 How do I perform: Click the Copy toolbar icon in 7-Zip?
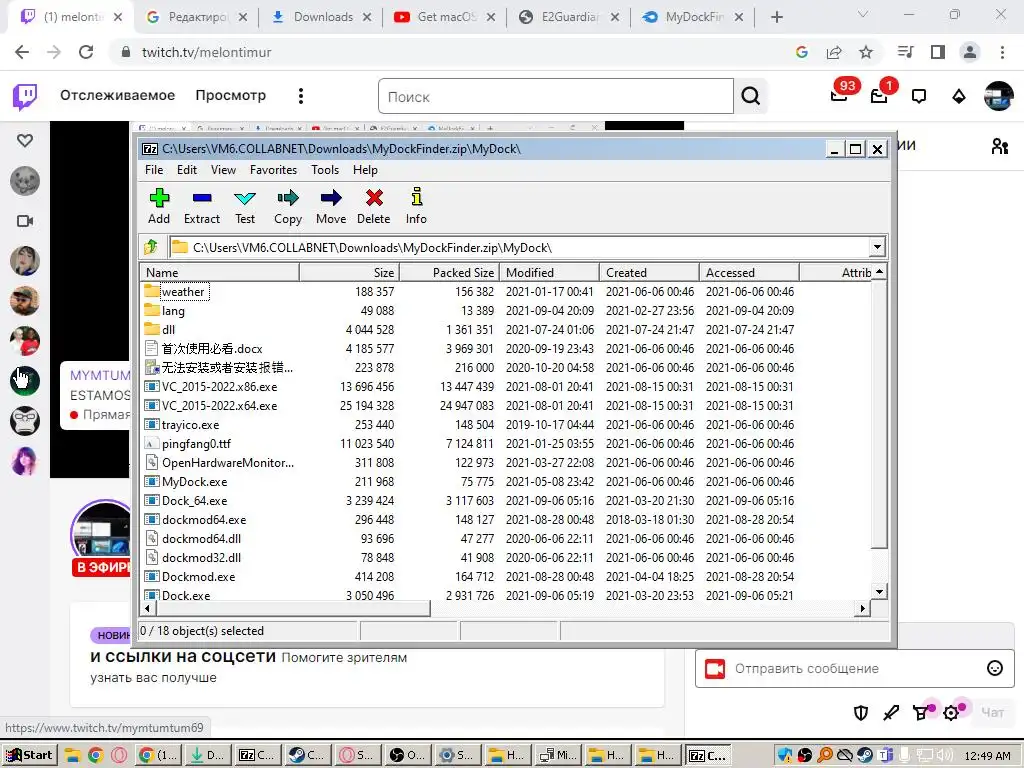tap(288, 206)
